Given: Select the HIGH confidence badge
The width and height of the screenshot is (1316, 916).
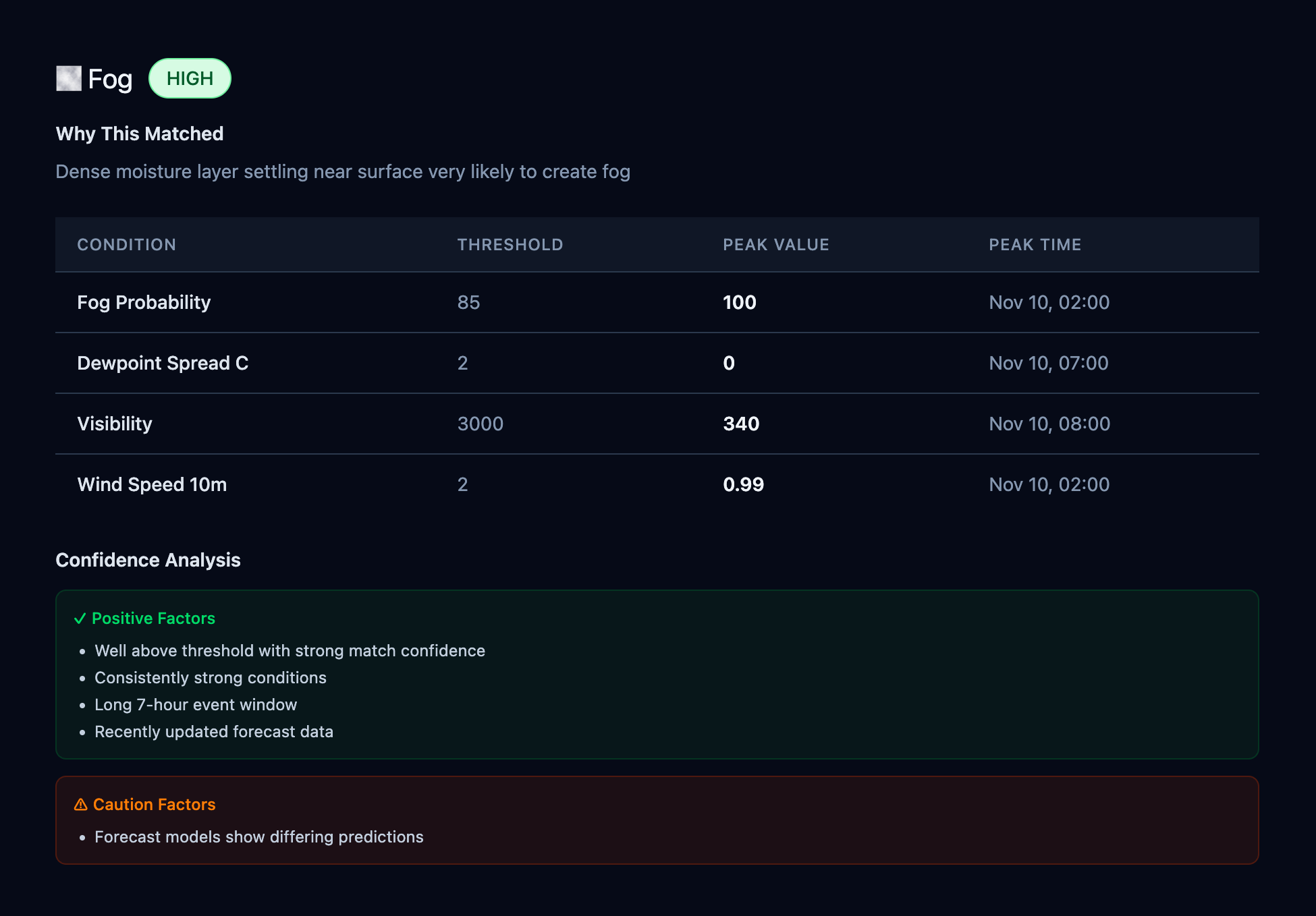Looking at the screenshot, I should [x=190, y=78].
